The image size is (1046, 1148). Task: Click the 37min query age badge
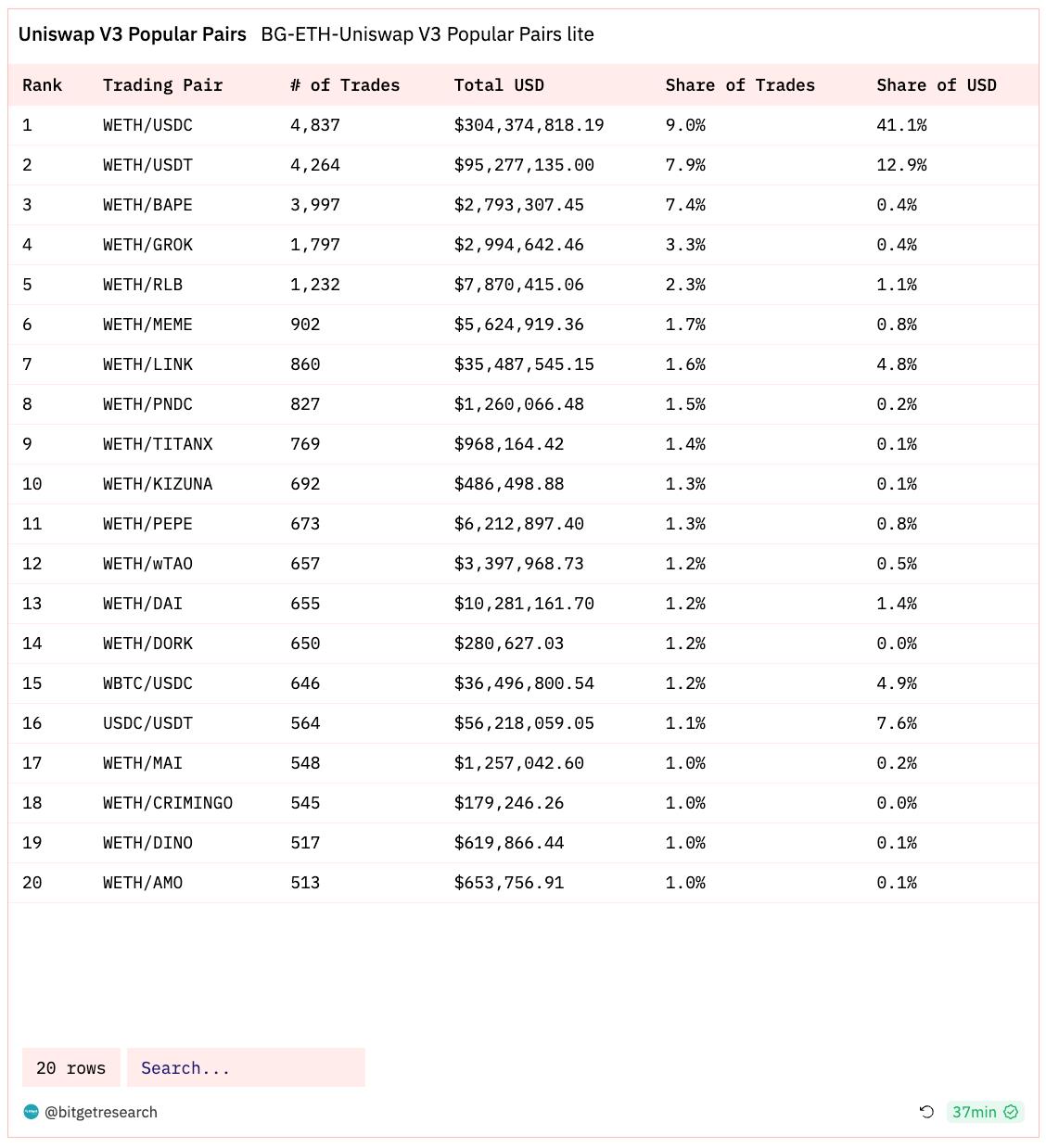point(985,1112)
